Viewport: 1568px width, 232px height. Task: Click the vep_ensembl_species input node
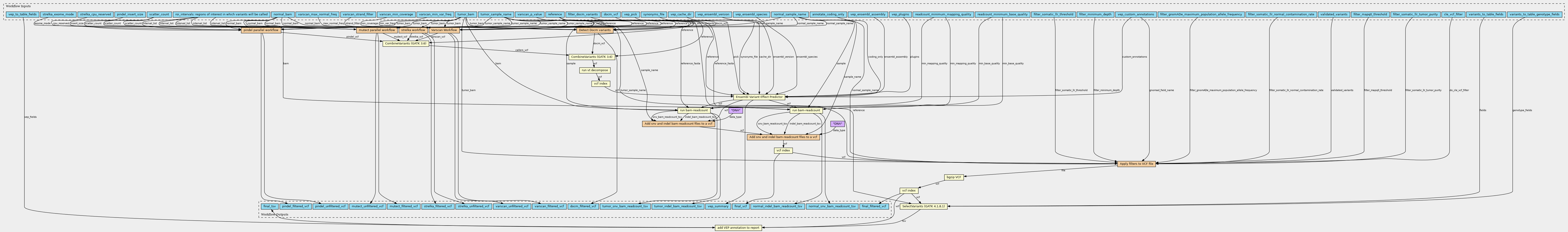click(x=751, y=14)
